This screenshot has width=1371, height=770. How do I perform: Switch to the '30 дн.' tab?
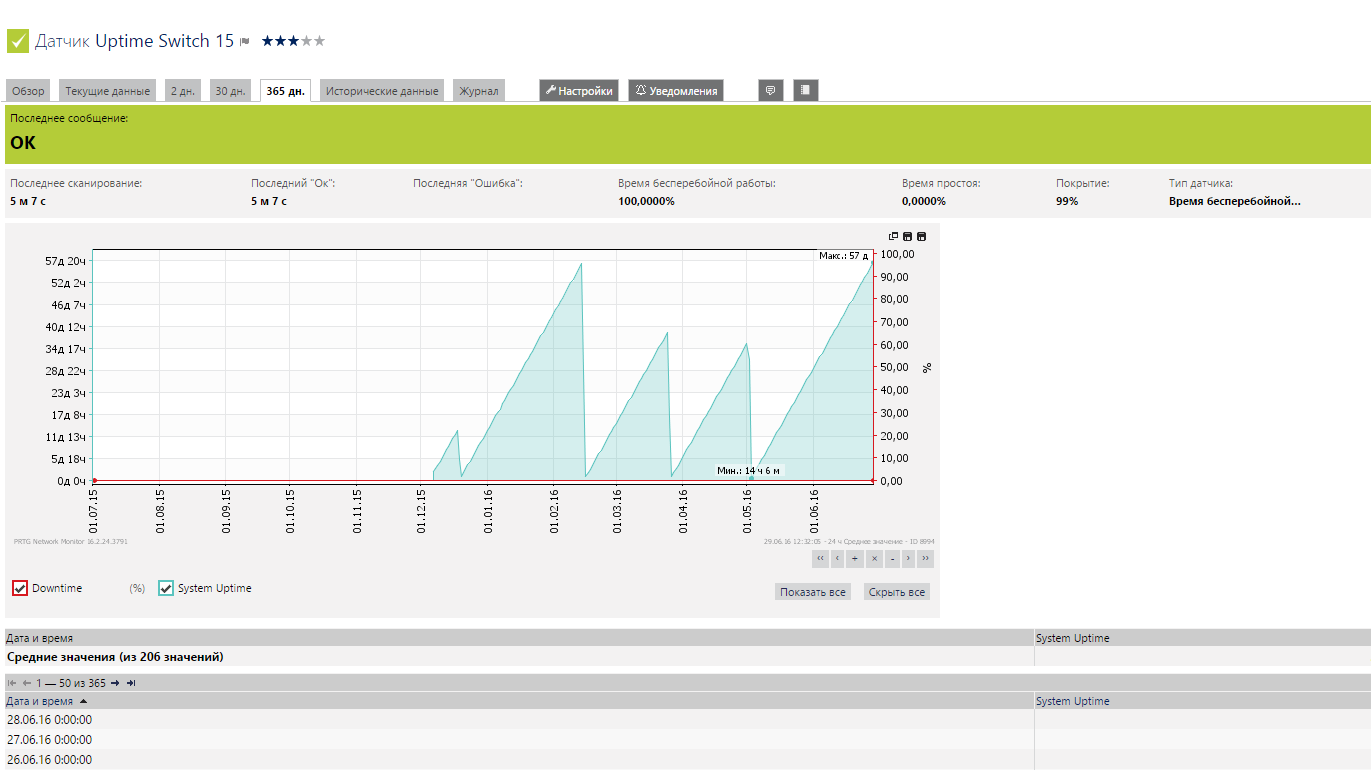tap(230, 91)
